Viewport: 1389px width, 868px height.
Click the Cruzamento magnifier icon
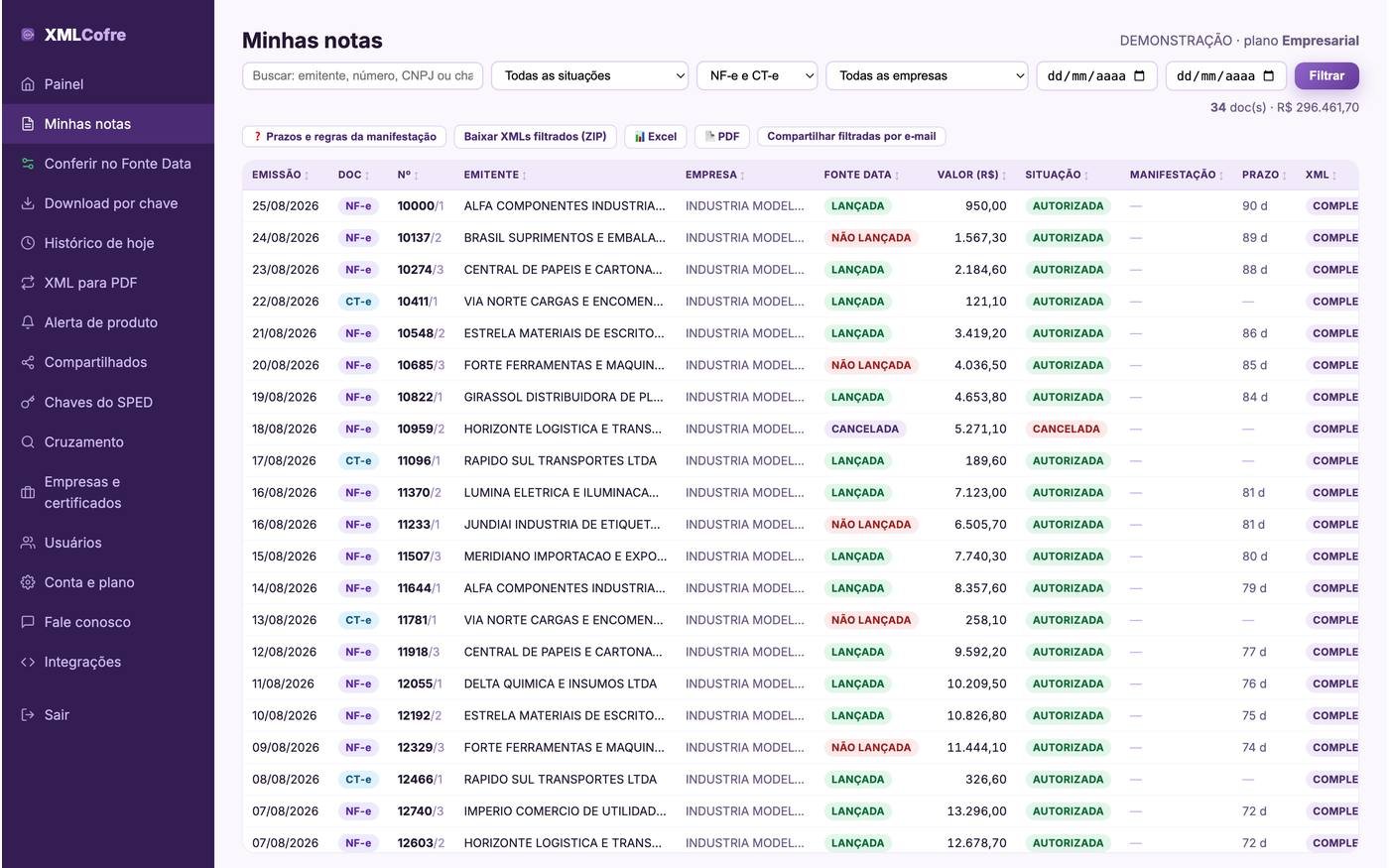[x=28, y=441]
